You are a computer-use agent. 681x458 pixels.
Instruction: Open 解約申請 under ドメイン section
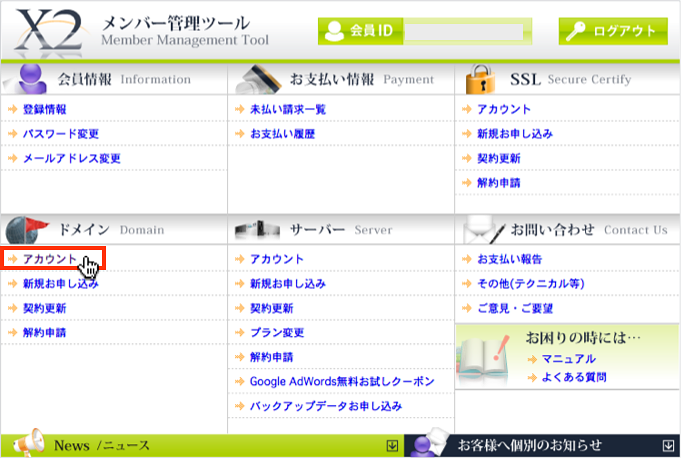point(44,333)
